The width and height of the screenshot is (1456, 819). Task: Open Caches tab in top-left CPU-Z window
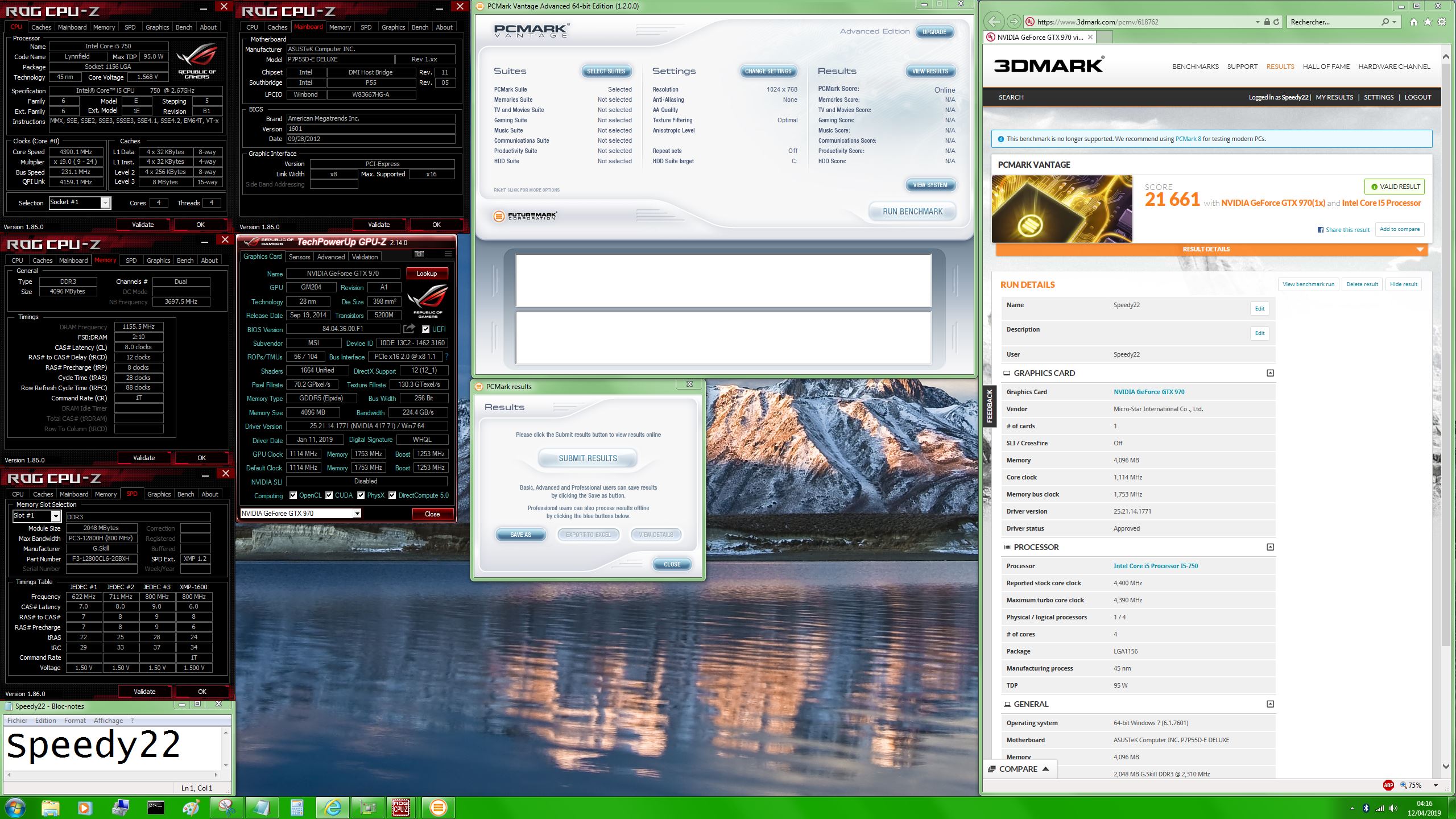[41, 27]
